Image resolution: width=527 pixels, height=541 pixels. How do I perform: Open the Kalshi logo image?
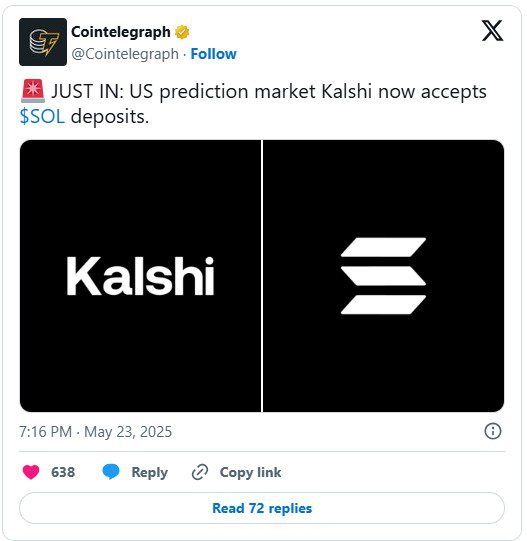pyautogui.click(x=140, y=276)
